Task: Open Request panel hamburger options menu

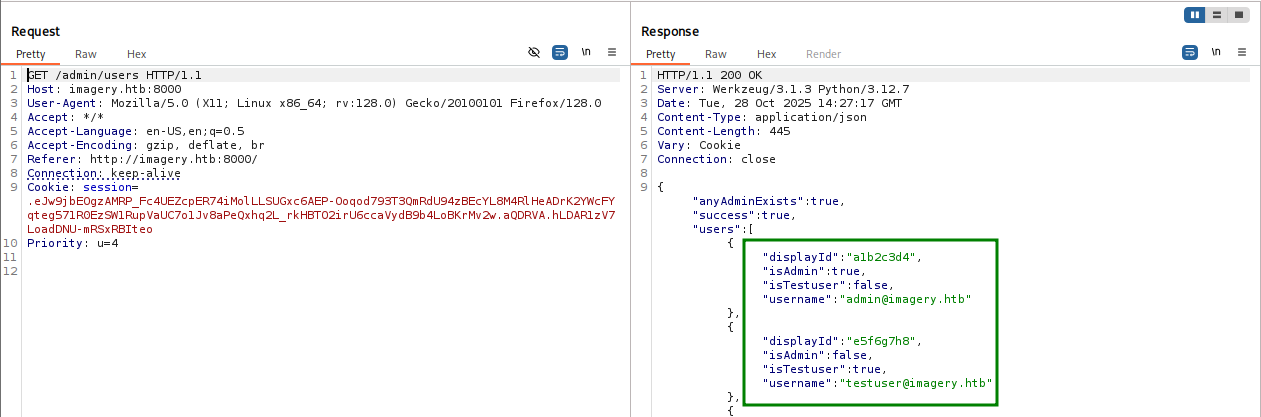Action: click(x=612, y=52)
